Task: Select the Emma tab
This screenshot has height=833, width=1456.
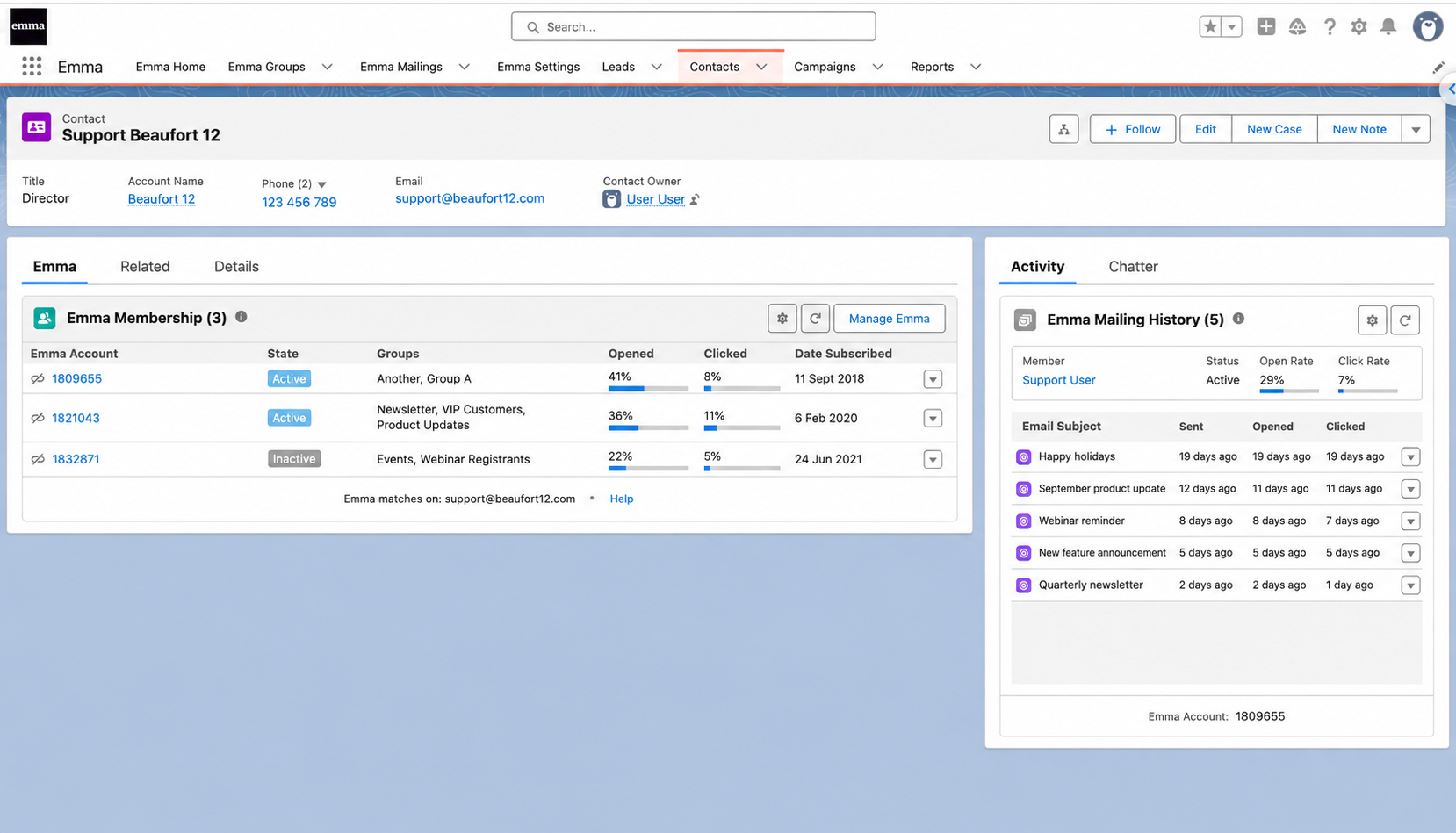Action: (54, 267)
